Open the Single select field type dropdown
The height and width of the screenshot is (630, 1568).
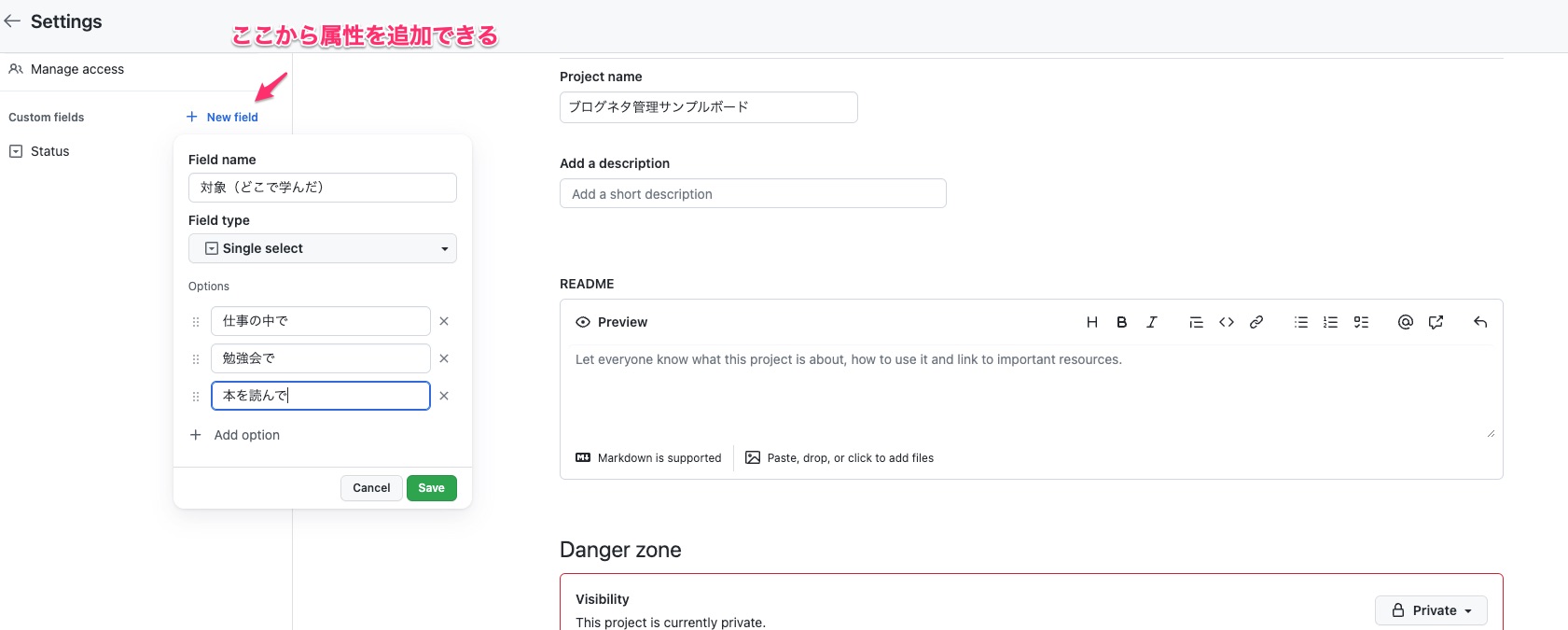pos(323,248)
